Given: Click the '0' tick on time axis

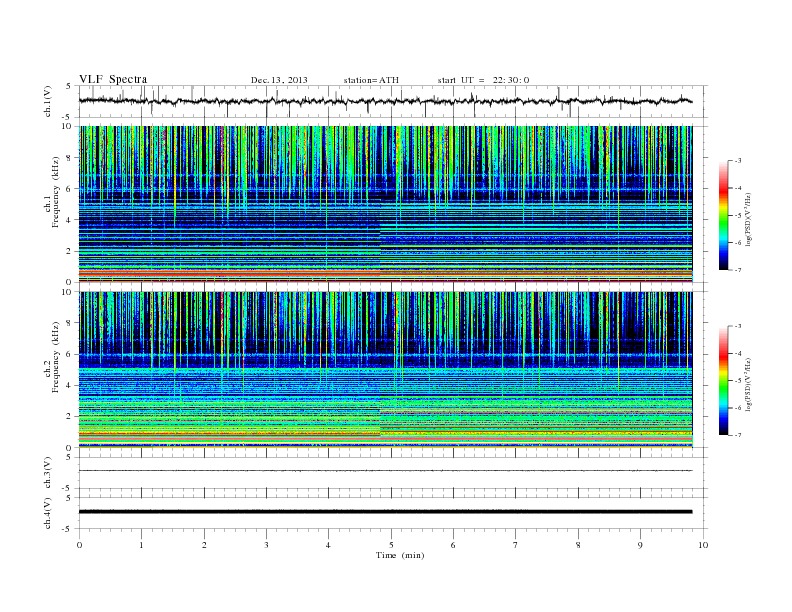Looking at the screenshot, I should (x=79, y=545).
